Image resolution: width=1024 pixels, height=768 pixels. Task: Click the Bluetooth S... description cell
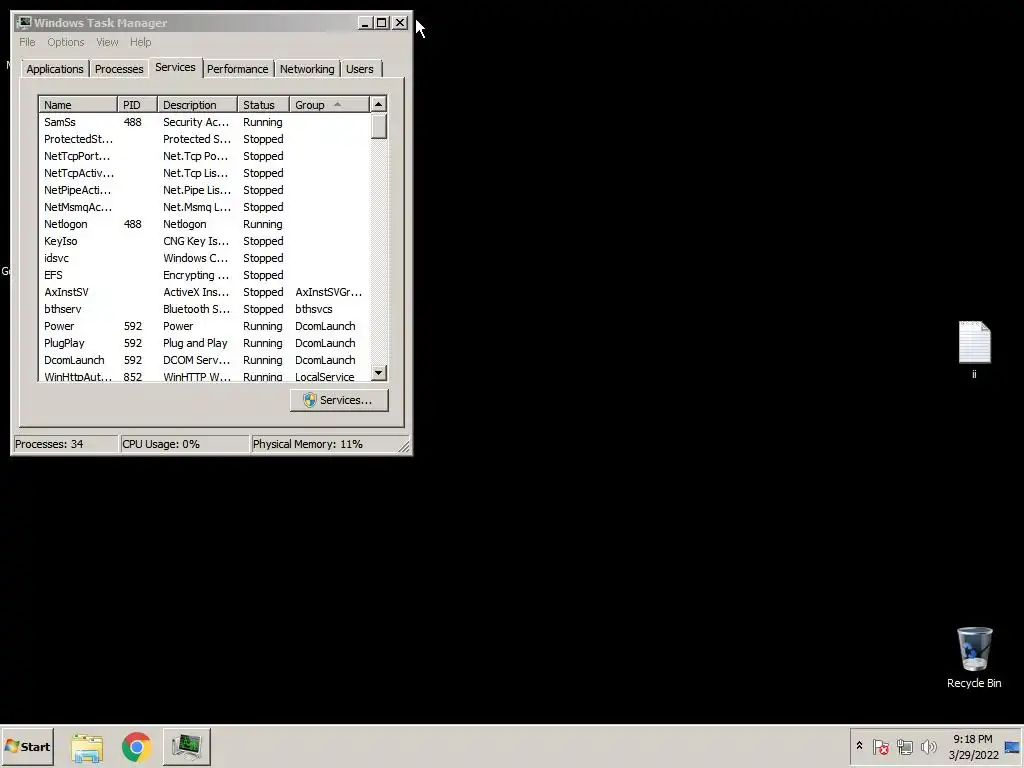pyautogui.click(x=197, y=309)
